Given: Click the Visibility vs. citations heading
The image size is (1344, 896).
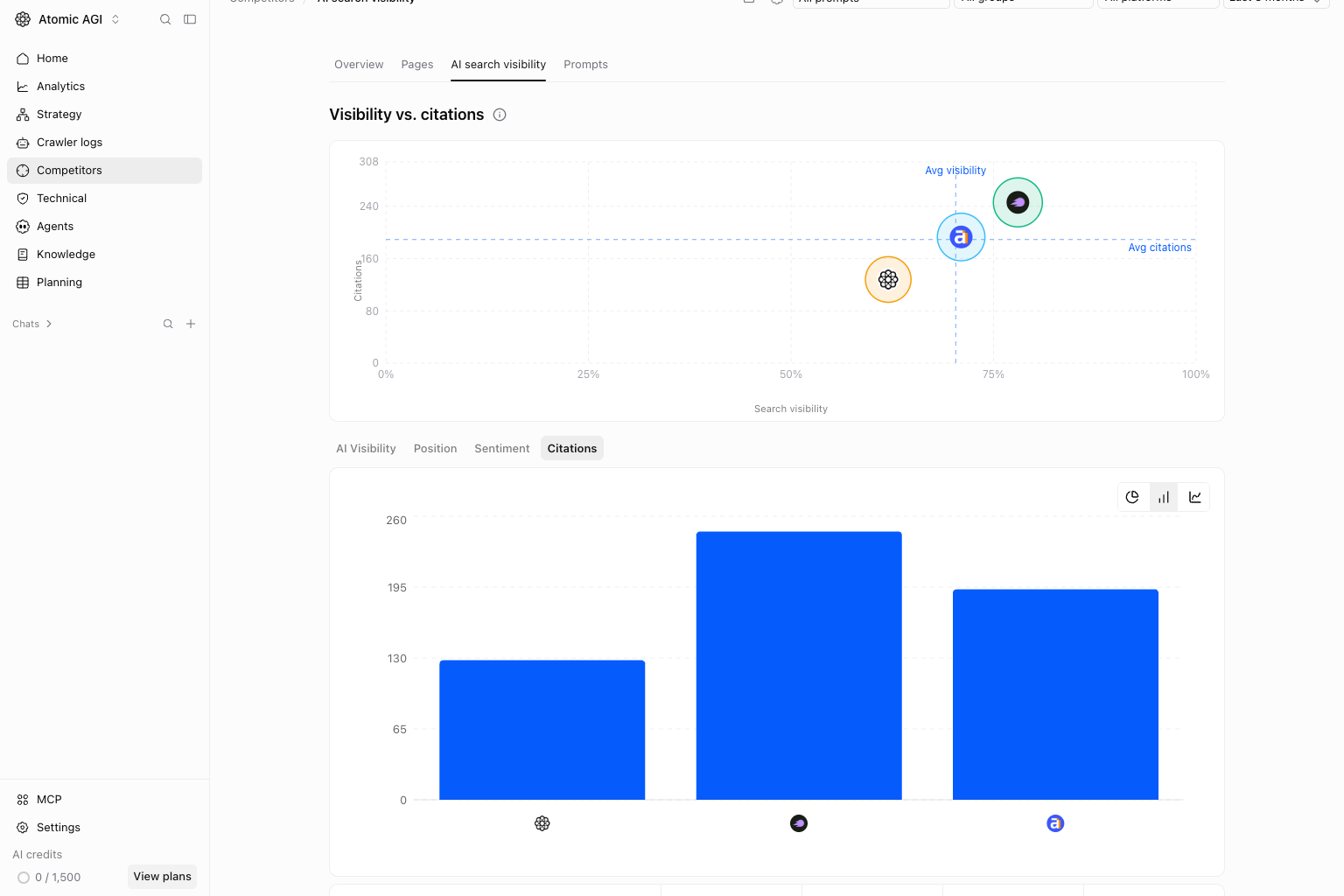Looking at the screenshot, I should click(x=407, y=115).
